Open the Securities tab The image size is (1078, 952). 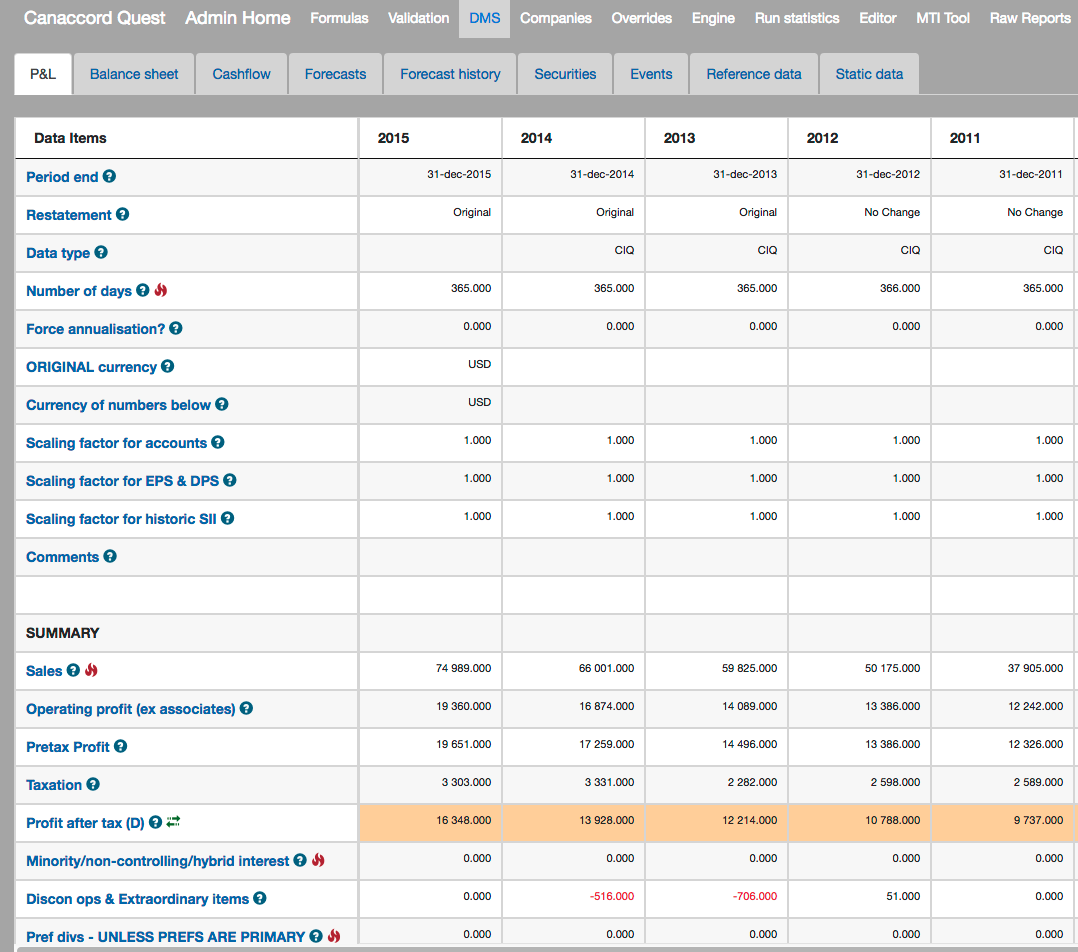565,74
